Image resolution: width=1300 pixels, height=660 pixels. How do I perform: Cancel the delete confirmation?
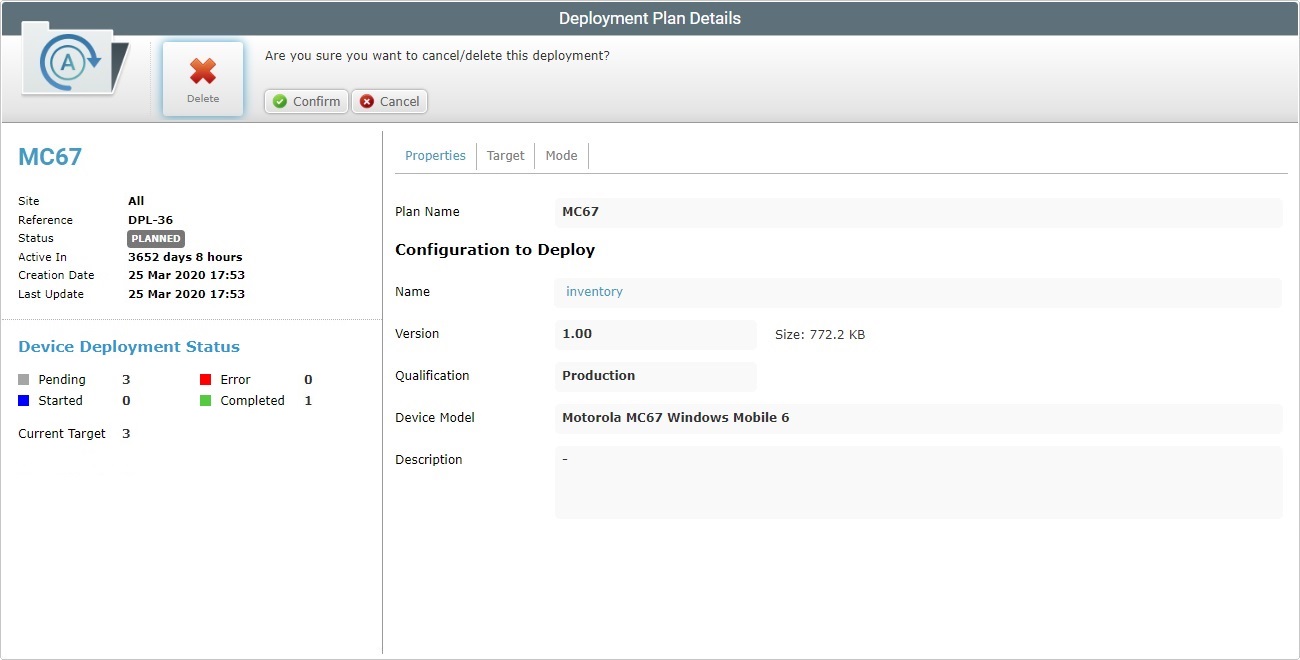[x=389, y=101]
